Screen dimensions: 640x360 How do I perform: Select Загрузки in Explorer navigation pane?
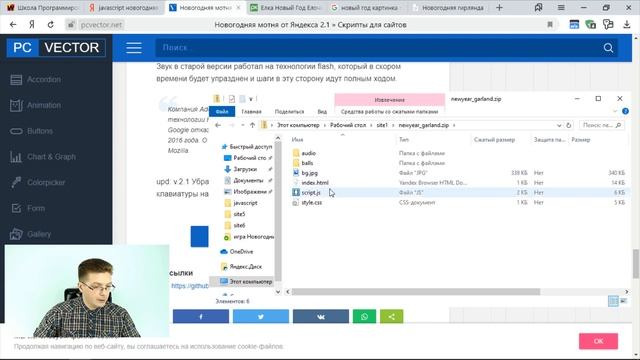[245, 169]
